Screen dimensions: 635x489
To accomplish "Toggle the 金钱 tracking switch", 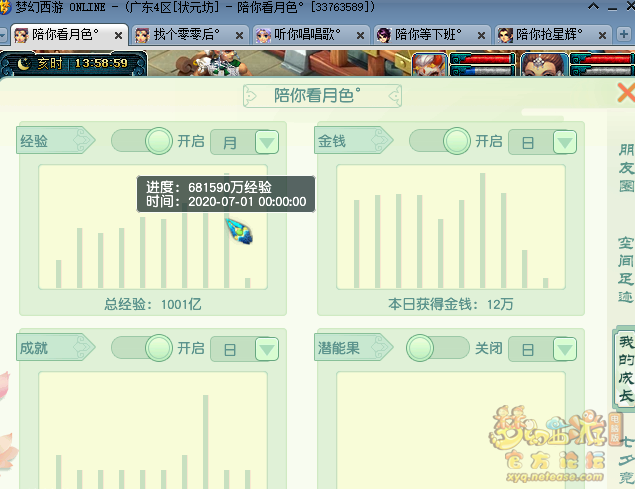I will (x=440, y=141).
